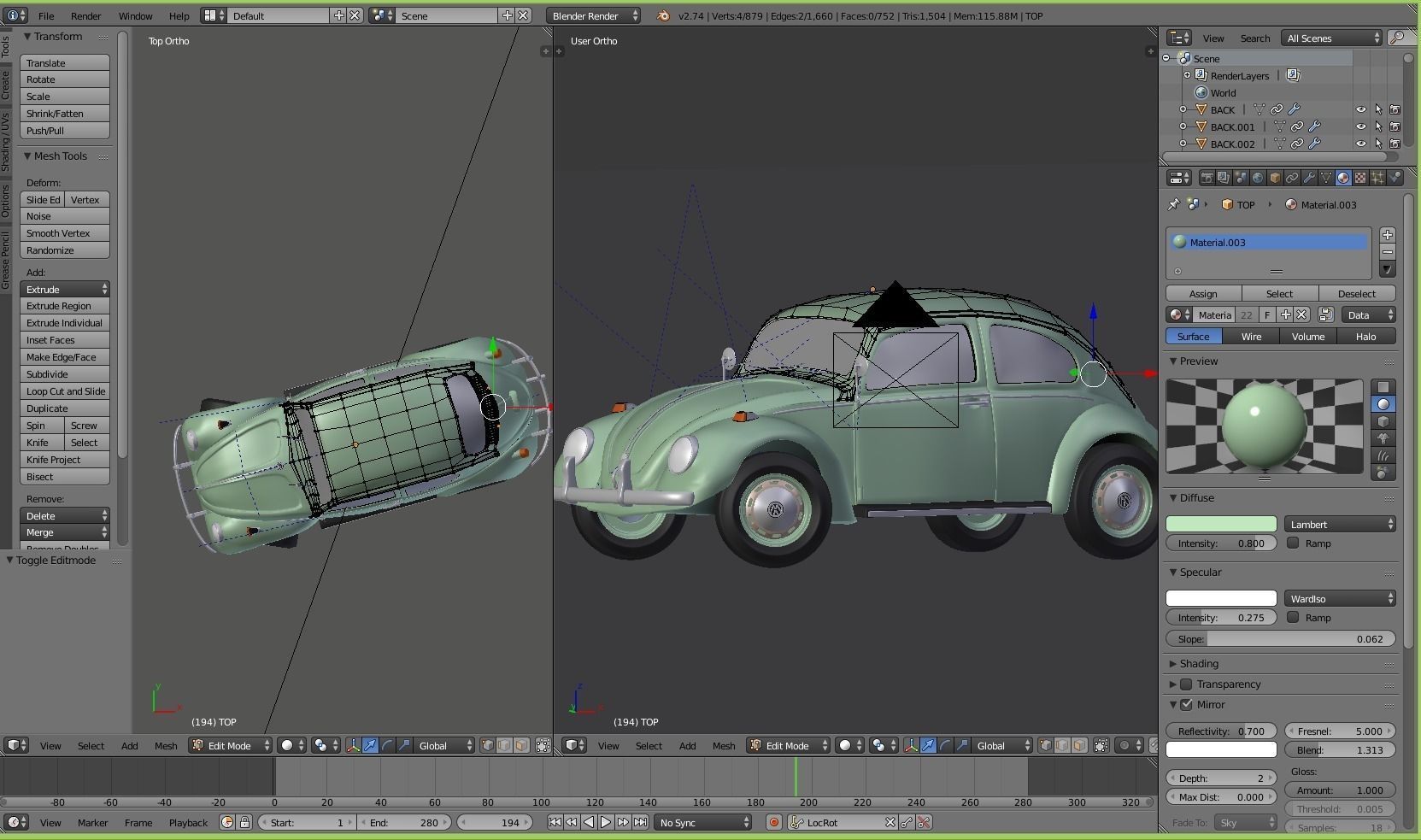Open the No Sync playback dropdown
This screenshot has height=840, width=1421.
click(703, 822)
